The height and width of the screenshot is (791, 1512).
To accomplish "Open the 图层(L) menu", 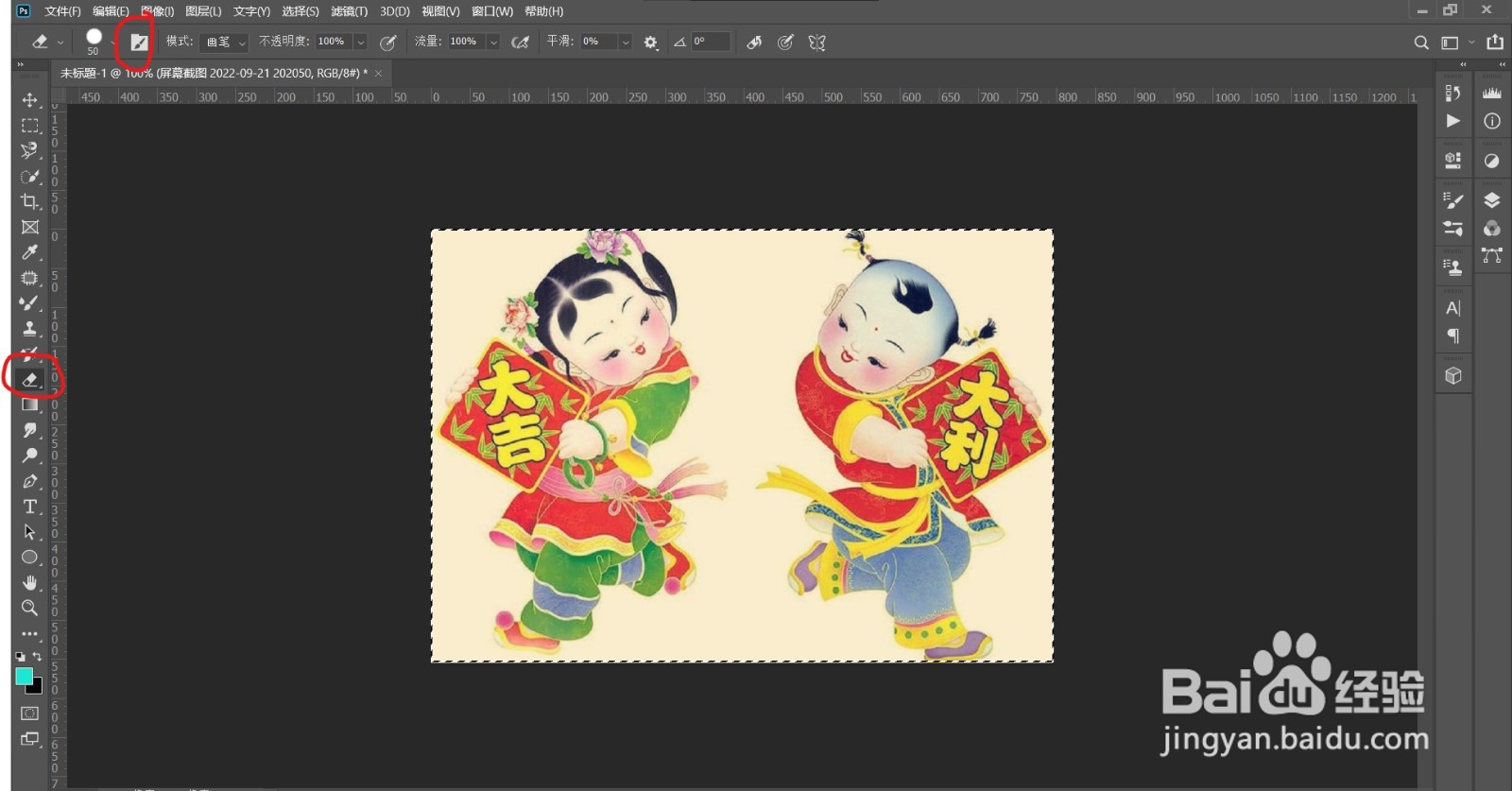I will pyautogui.click(x=203, y=11).
